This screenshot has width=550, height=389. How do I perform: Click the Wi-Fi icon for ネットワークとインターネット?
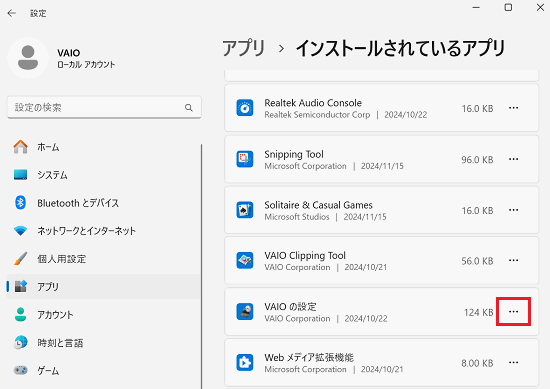[x=20, y=231]
